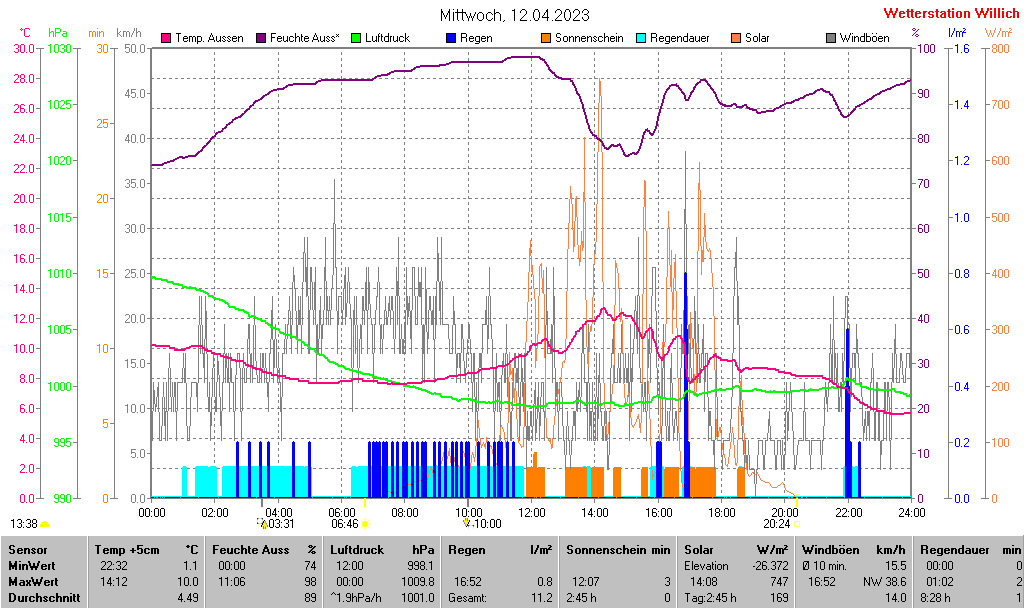Click the '24:00' label on the time axis
The width and height of the screenshot is (1024, 608).
911,513
